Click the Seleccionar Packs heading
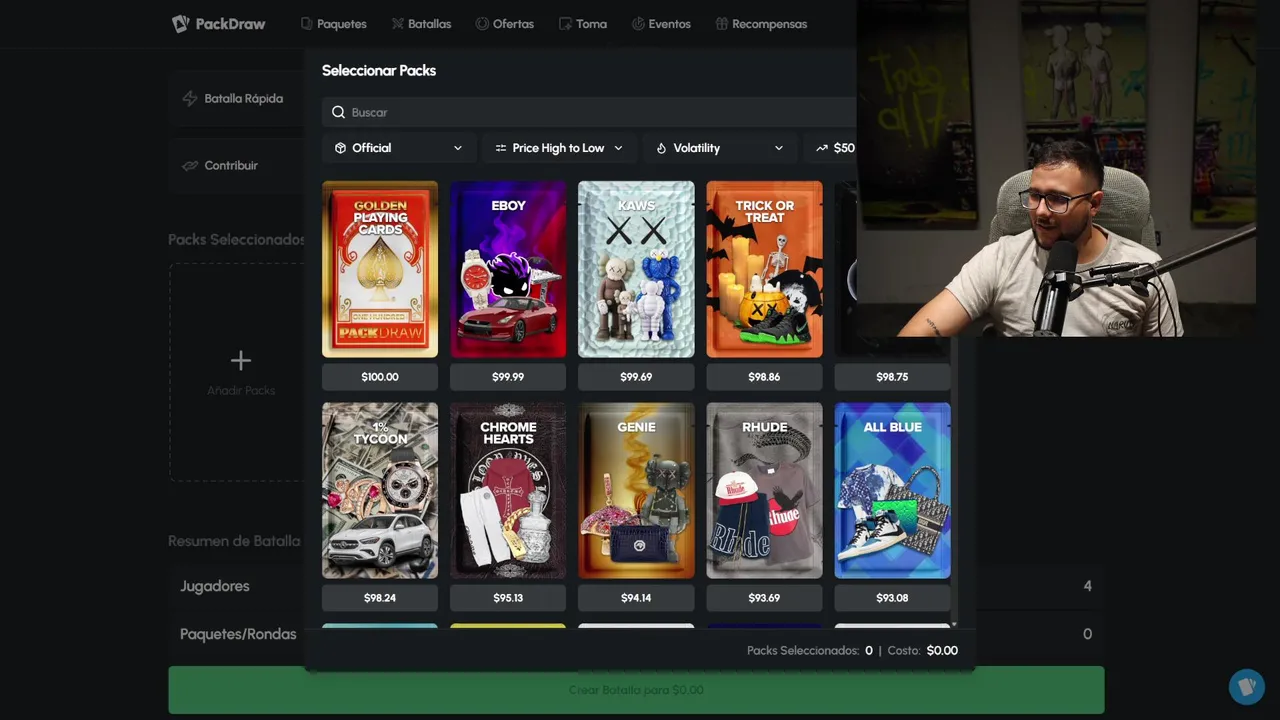Viewport: 1280px width, 720px height. (x=379, y=70)
